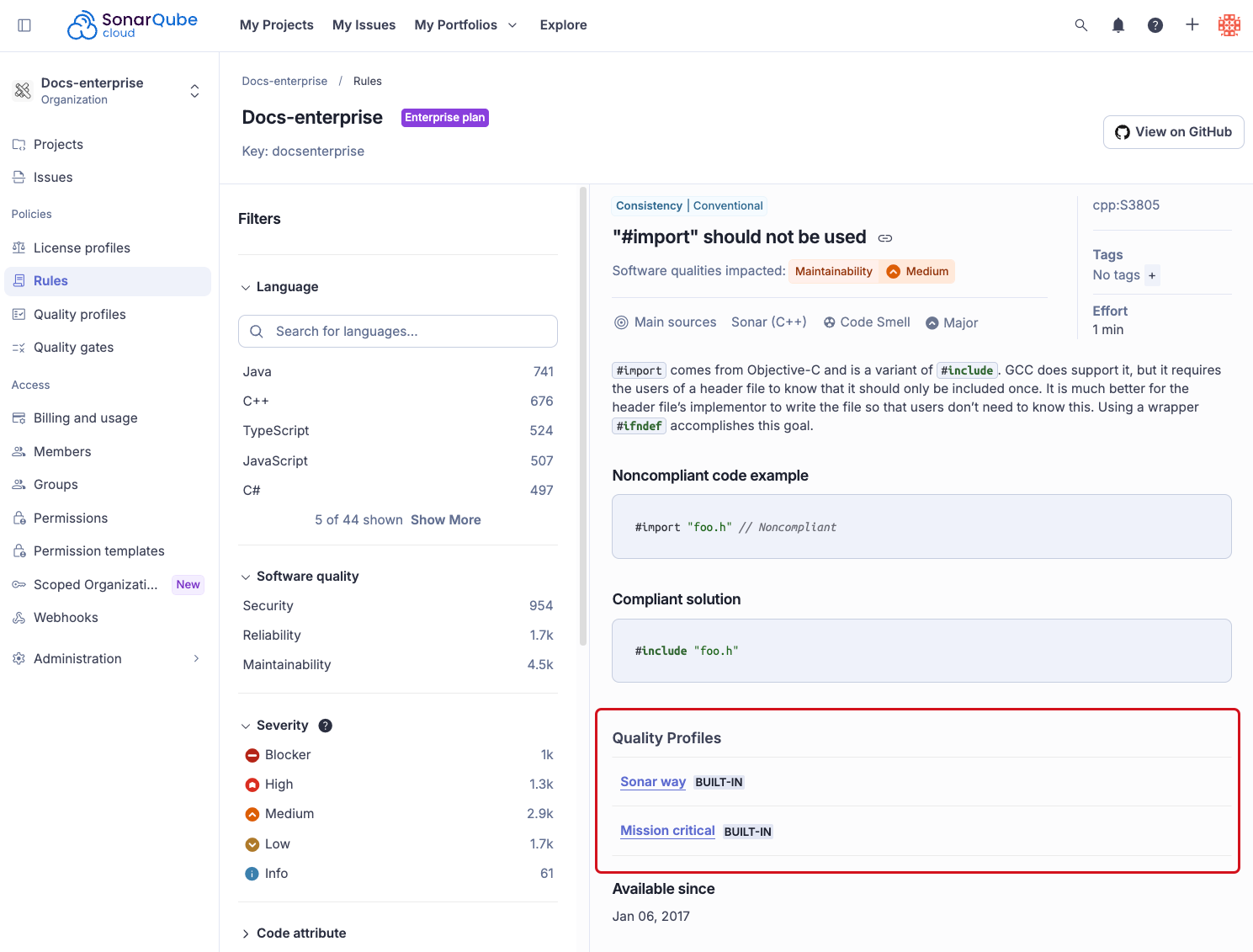Viewport: 1253px width, 952px height.
Task: Click the plus create icon in header
Action: [x=1192, y=25]
